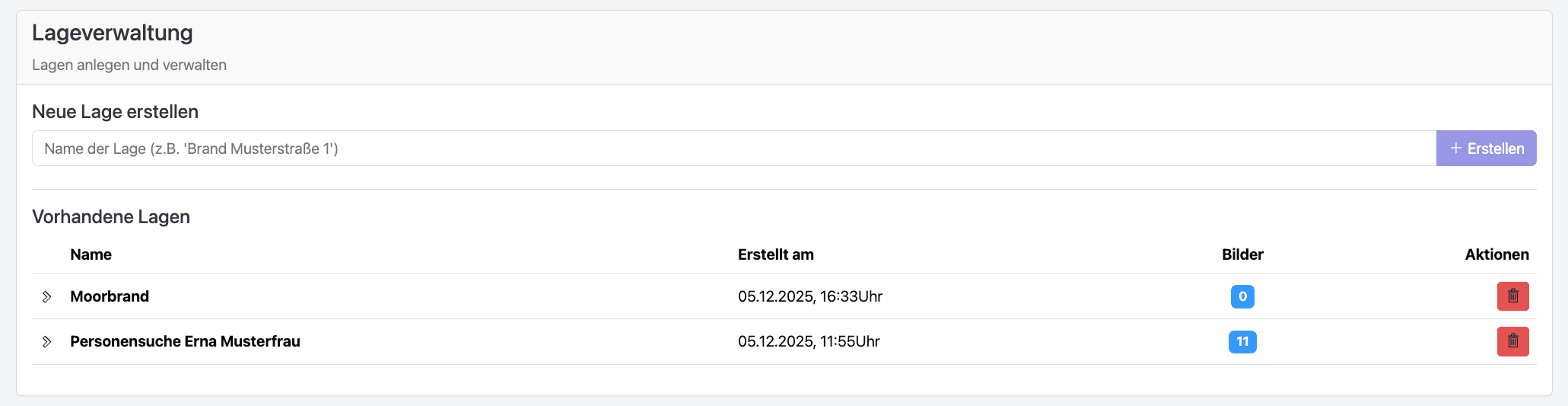Image resolution: width=1568 pixels, height=406 pixels.
Task: Click the Name column header
Action: [x=91, y=254]
